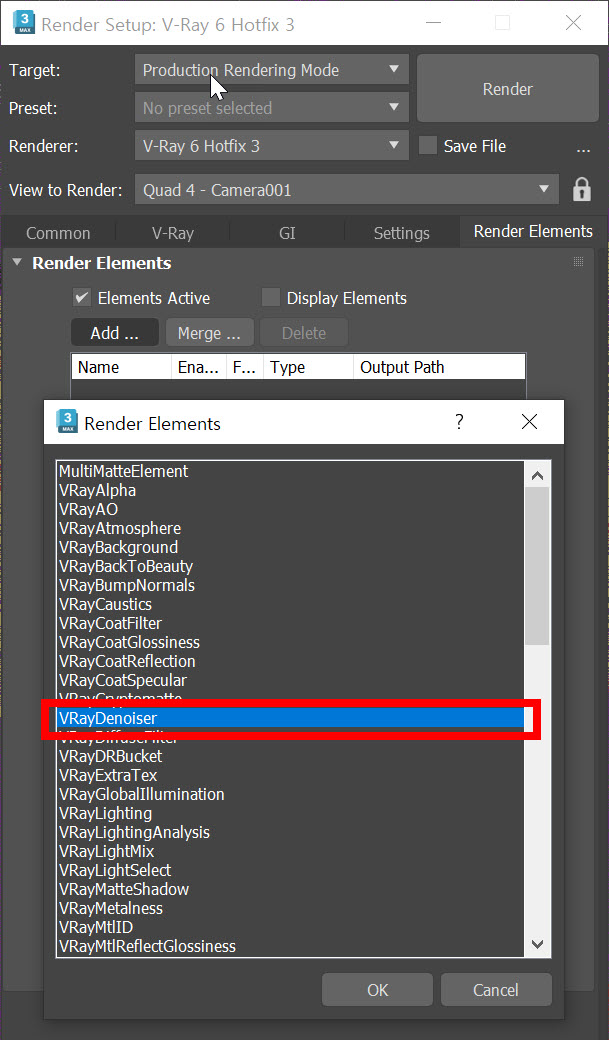Select the Render Elements tab
This screenshot has width=609, height=1040.
(533, 231)
